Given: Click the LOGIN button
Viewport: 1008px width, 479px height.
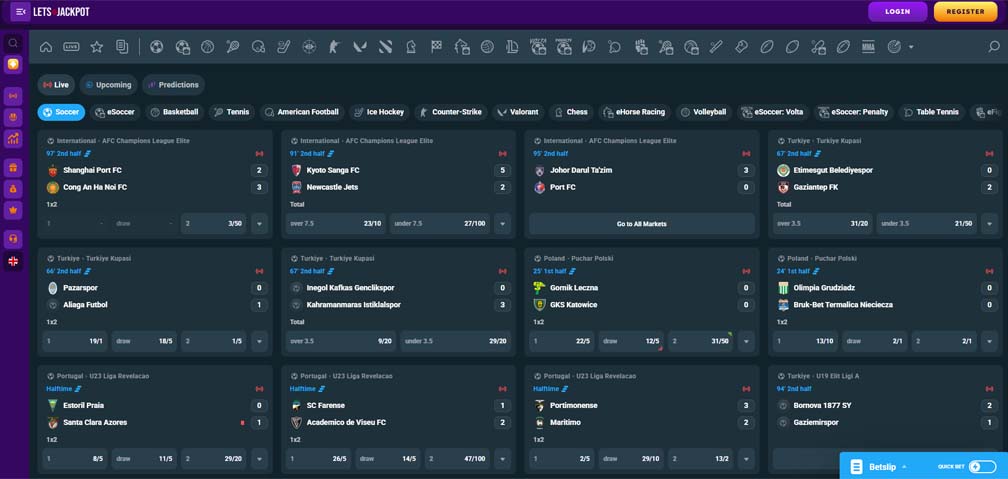Looking at the screenshot, I should [897, 12].
